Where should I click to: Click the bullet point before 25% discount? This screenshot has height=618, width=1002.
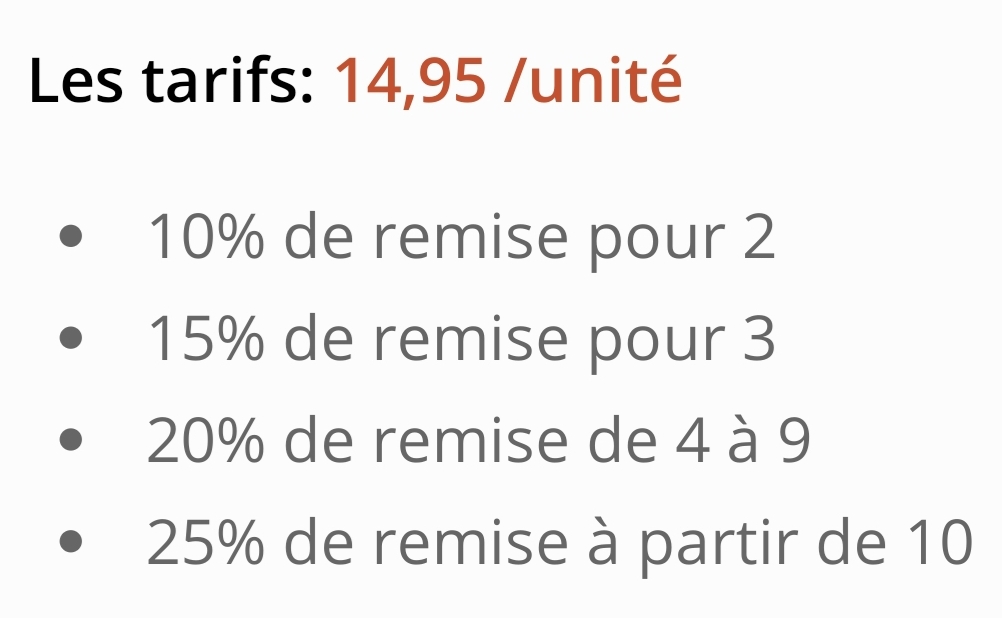click(x=70, y=543)
